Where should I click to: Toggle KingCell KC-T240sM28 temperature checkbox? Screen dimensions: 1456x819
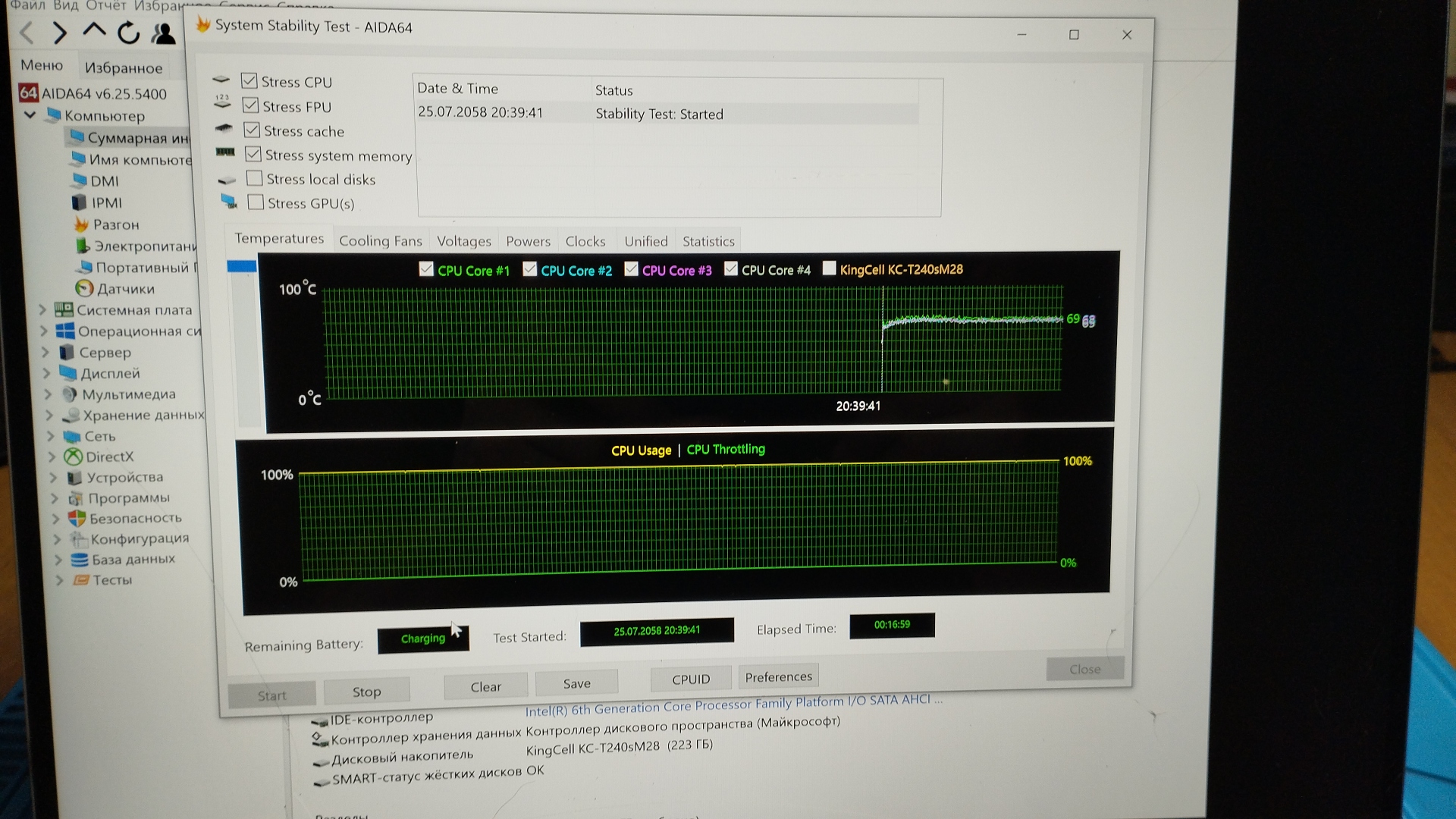coord(829,268)
